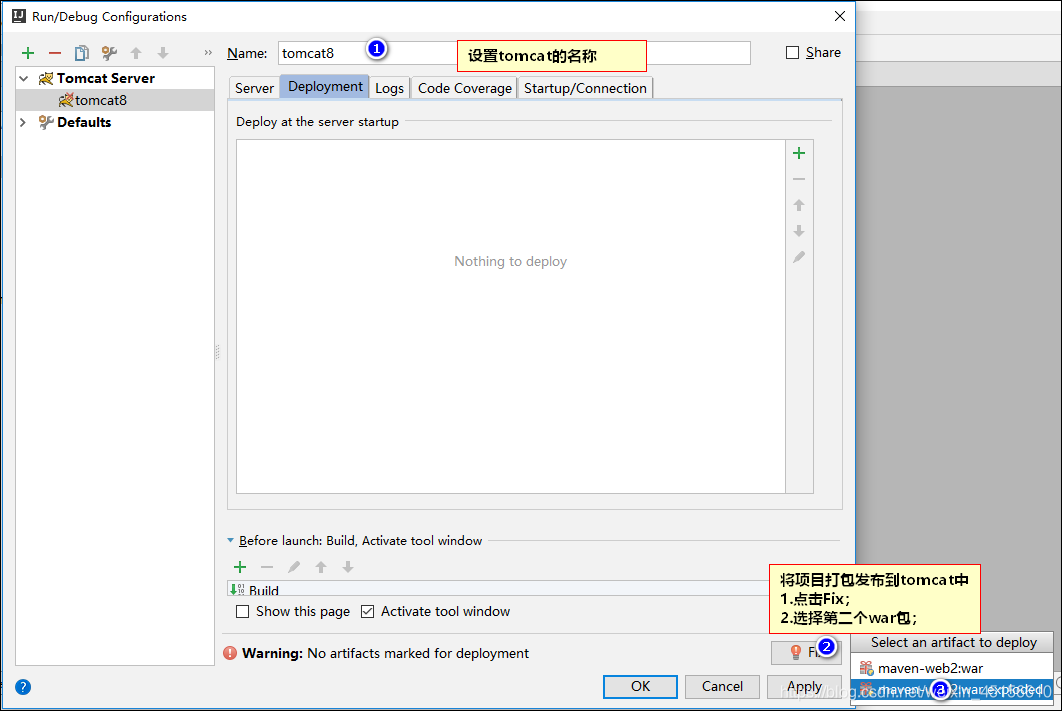Switch to the Server tab
Image resolution: width=1062 pixels, height=711 pixels.
(254, 88)
